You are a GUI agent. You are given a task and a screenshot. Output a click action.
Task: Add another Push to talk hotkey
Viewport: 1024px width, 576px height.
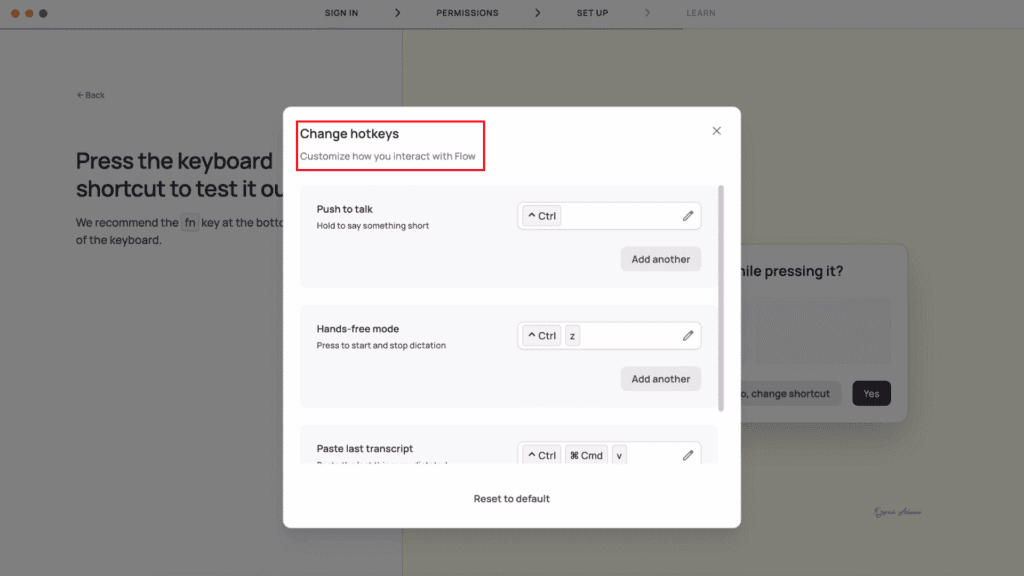(660, 259)
